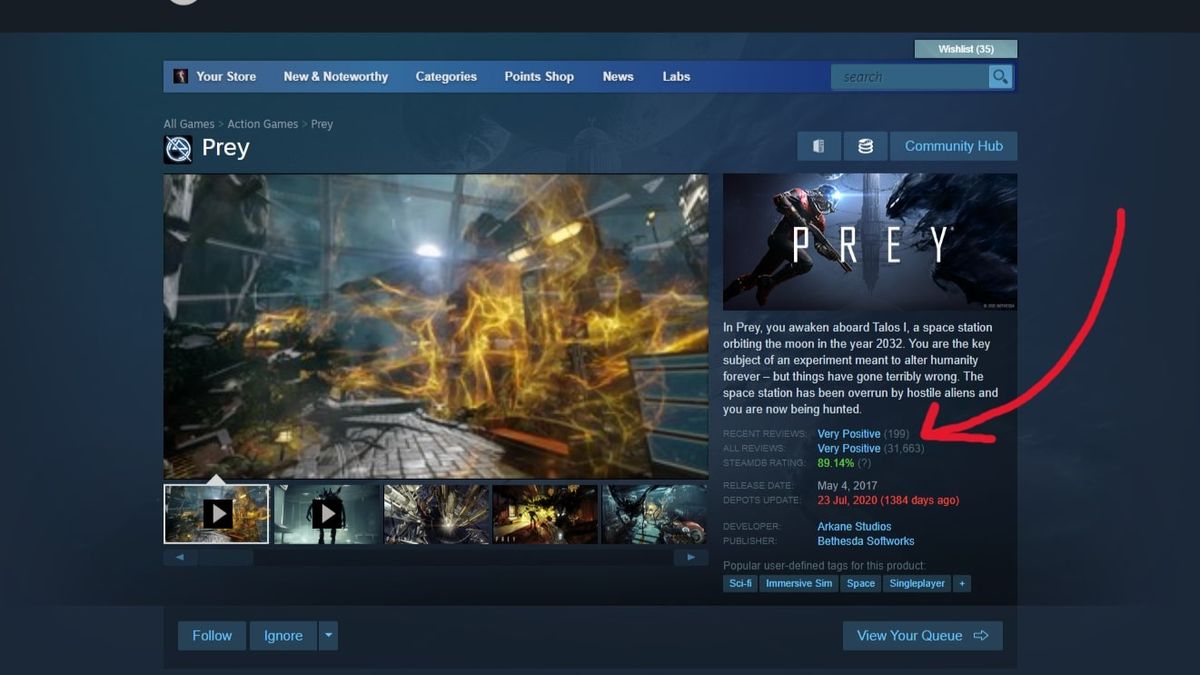This screenshot has height=675, width=1200.
Task: Select the fourth screenshot thumbnail
Action: (545, 514)
